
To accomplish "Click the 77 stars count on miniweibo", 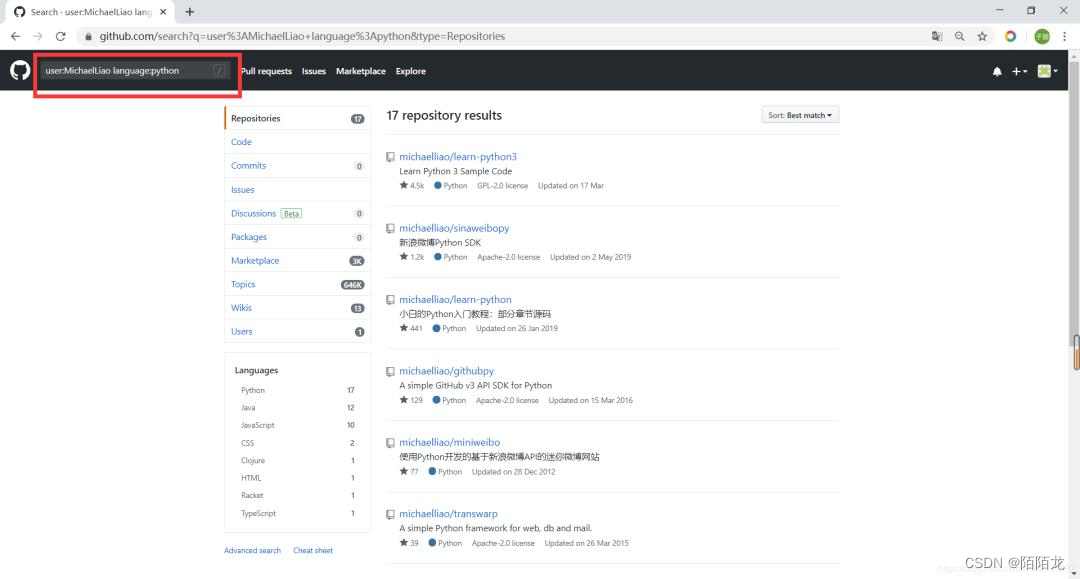I will click(x=409, y=472).
